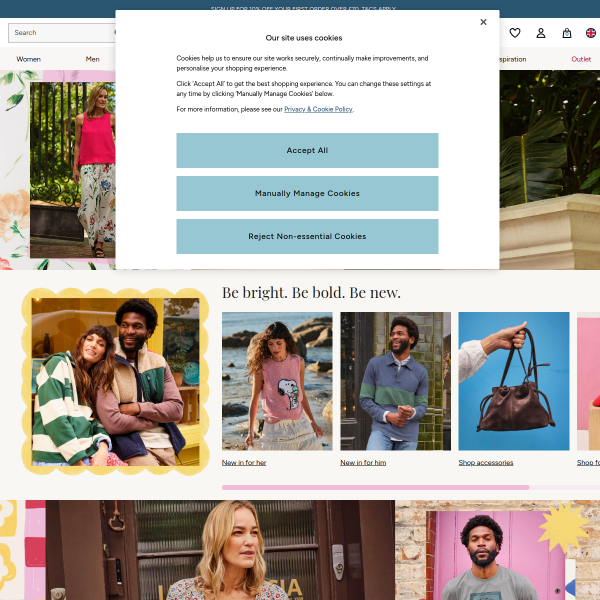The width and height of the screenshot is (600, 600).
Task: Open the Men menu
Action: (93, 59)
